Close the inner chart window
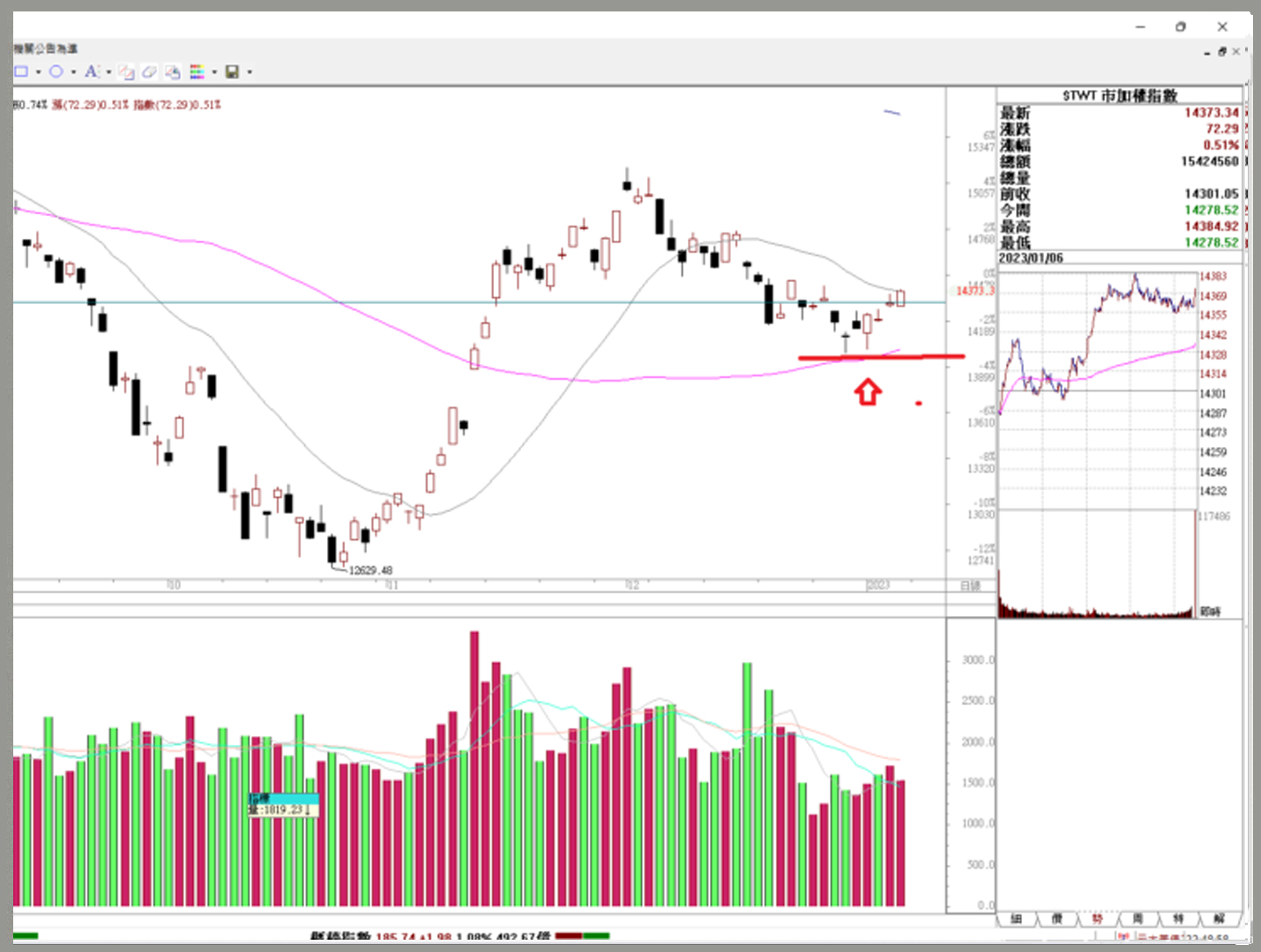This screenshot has width=1261, height=952. (x=1236, y=51)
